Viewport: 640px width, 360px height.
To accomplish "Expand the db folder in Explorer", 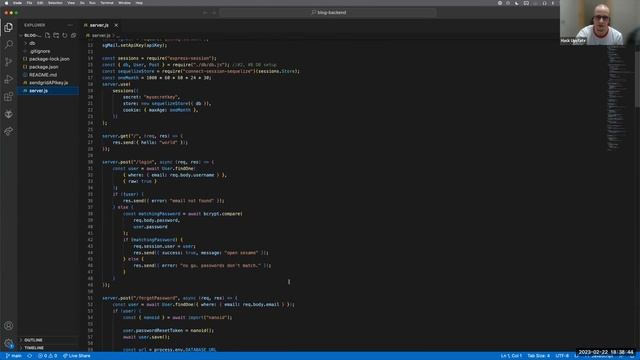I will click(x=32, y=43).
